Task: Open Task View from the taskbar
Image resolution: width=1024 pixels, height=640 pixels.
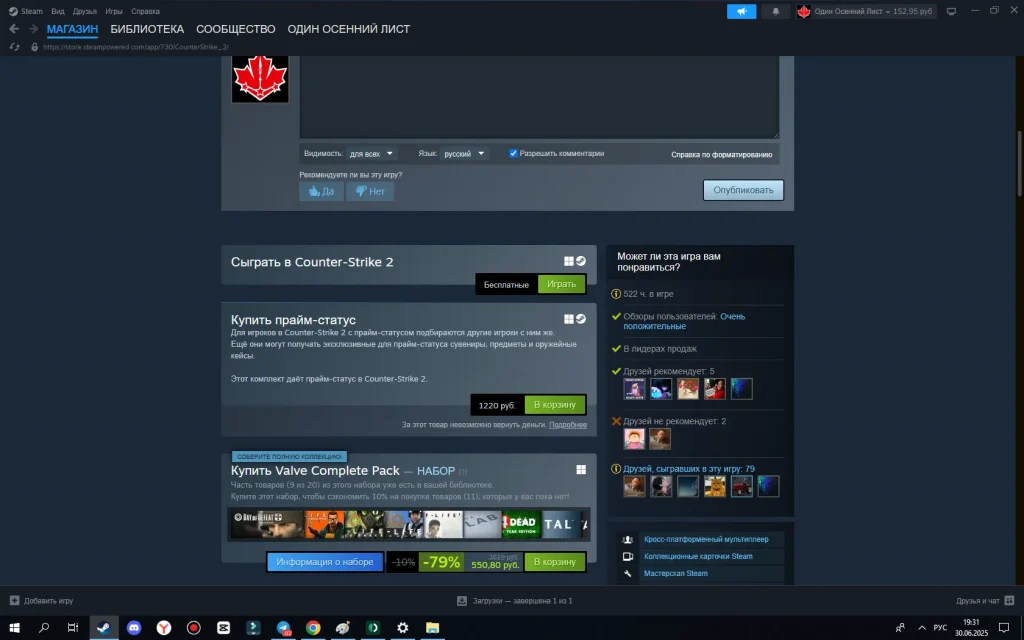Action: 73,628
